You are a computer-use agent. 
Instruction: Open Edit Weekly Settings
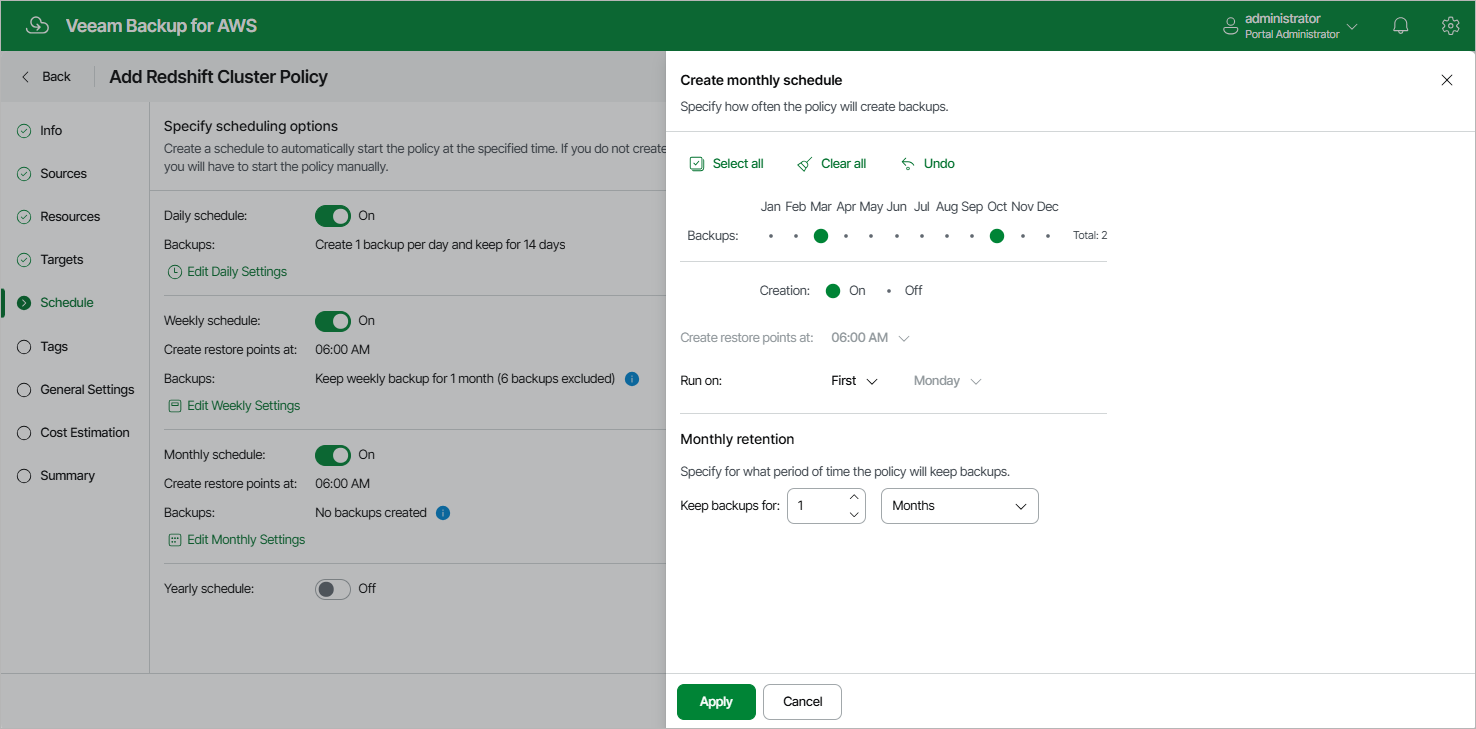[234, 406]
